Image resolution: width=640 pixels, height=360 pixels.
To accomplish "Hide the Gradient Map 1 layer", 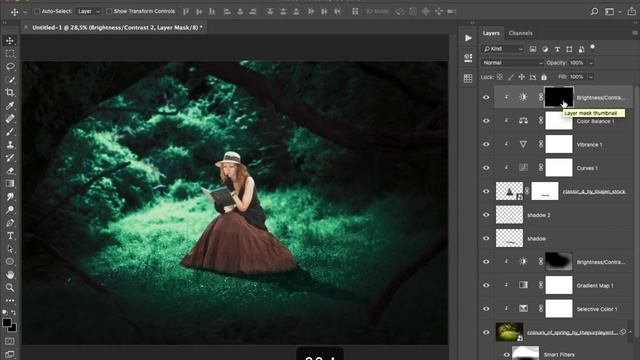I will coord(486,285).
